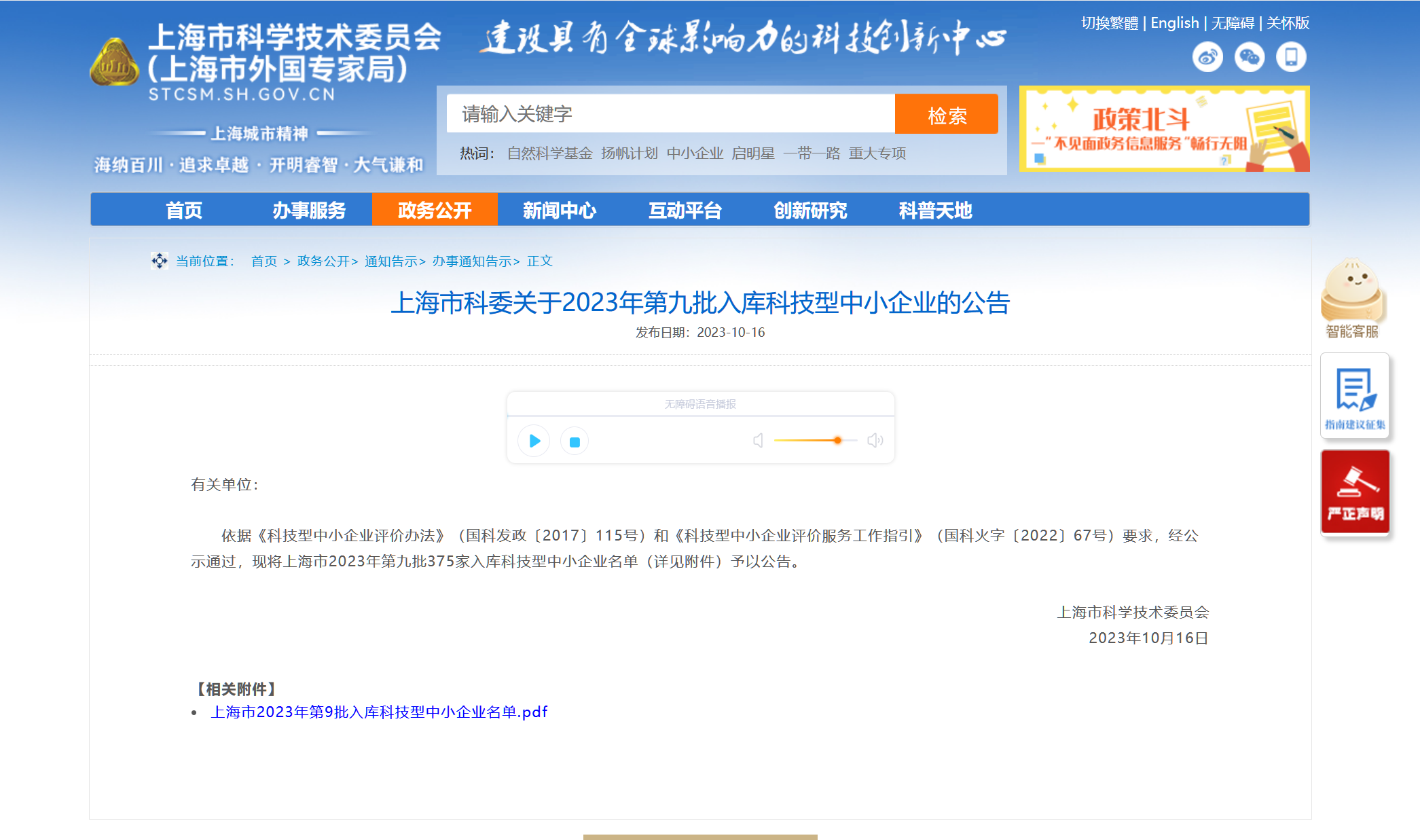Image resolution: width=1420 pixels, height=840 pixels.
Task: Click the STCSM emblem logo
Action: 114,61
